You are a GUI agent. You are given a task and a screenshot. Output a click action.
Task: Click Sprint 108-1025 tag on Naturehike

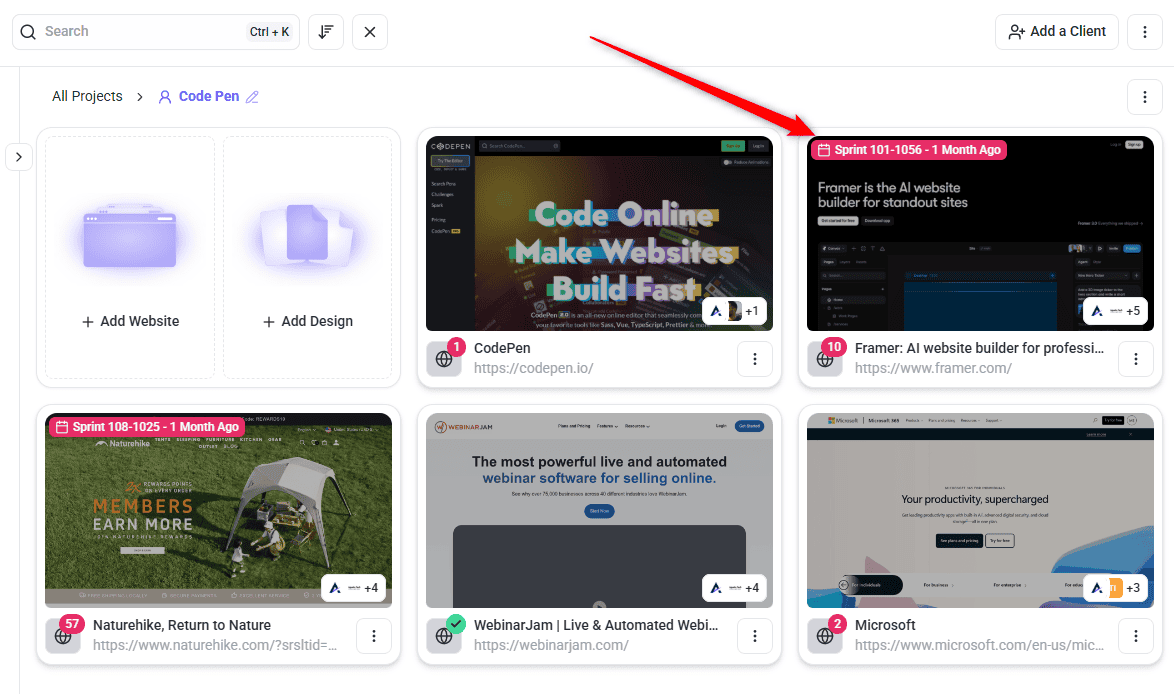tap(147, 427)
